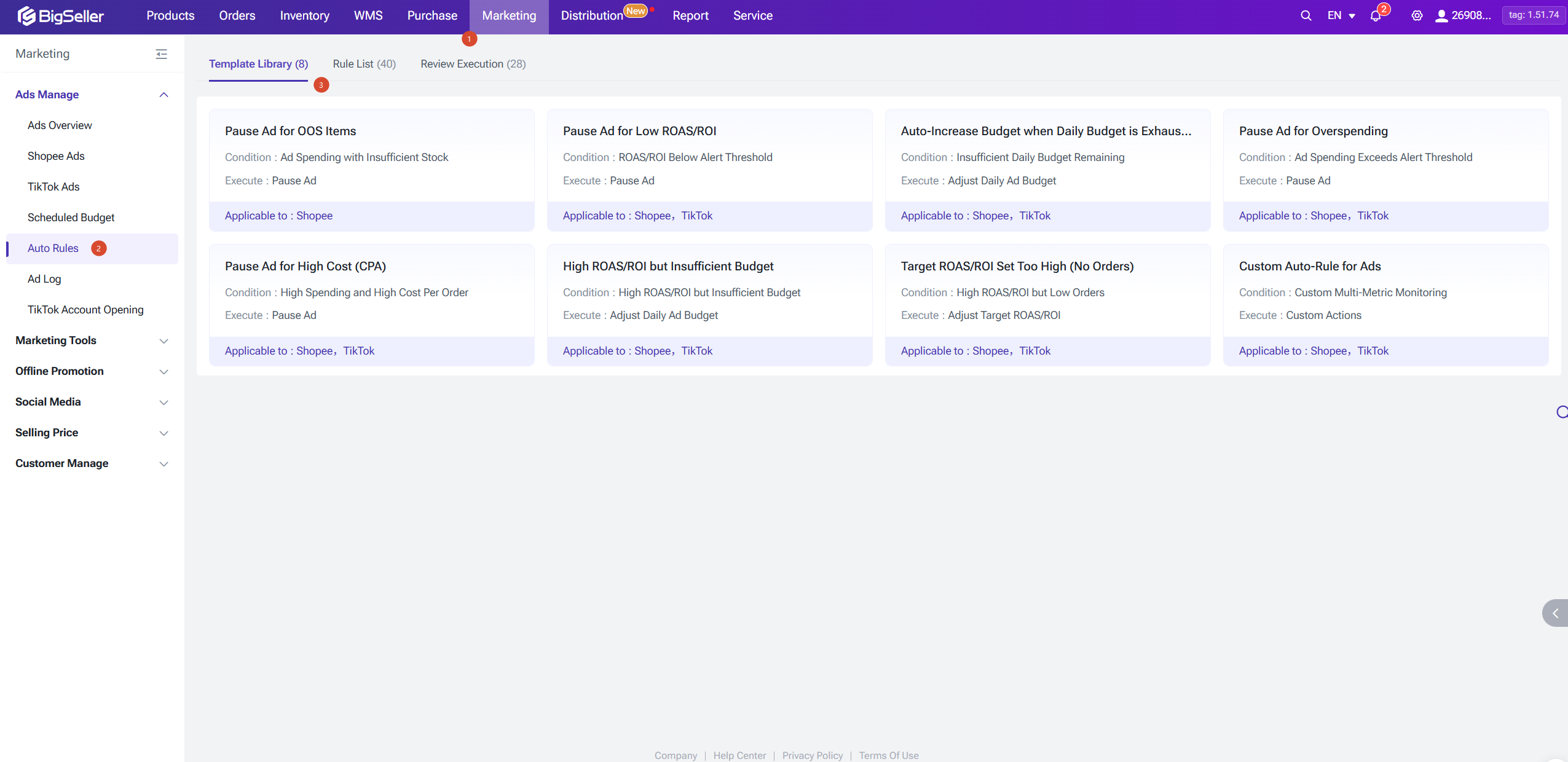Open the notifications bell icon
Viewport: 1568px width, 762px height.
pyautogui.click(x=1375, y=16)
